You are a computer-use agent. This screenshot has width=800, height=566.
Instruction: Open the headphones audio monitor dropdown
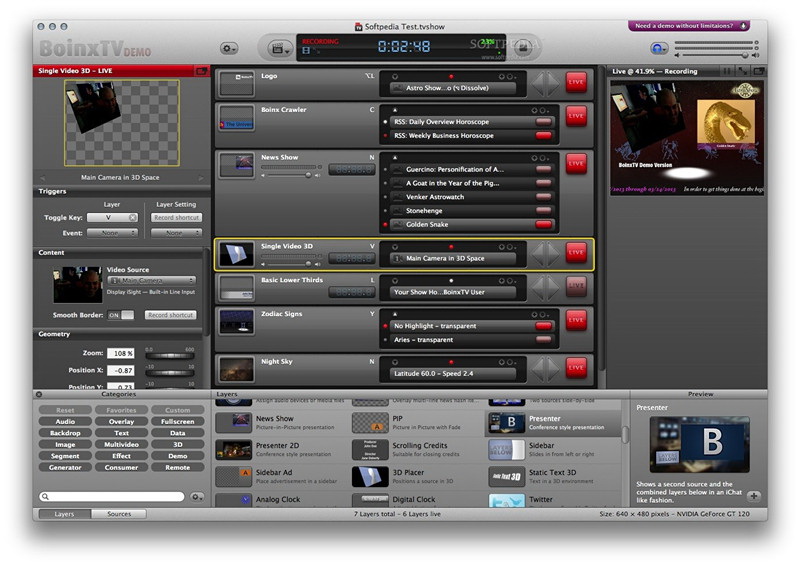[659, 48]
